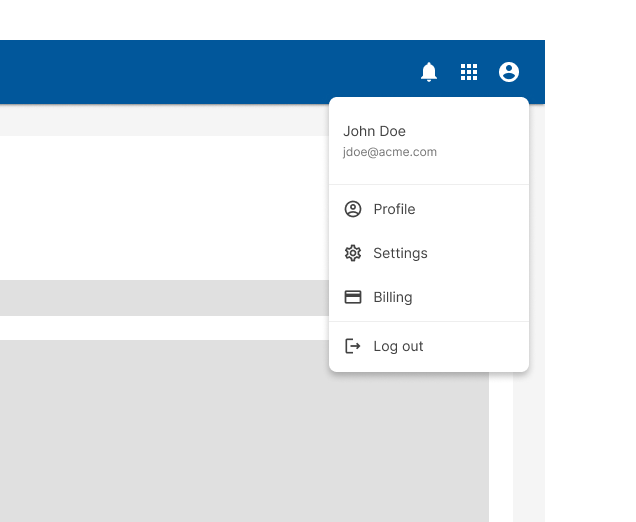Click the account avatar icon in header

tap(509, 72)
